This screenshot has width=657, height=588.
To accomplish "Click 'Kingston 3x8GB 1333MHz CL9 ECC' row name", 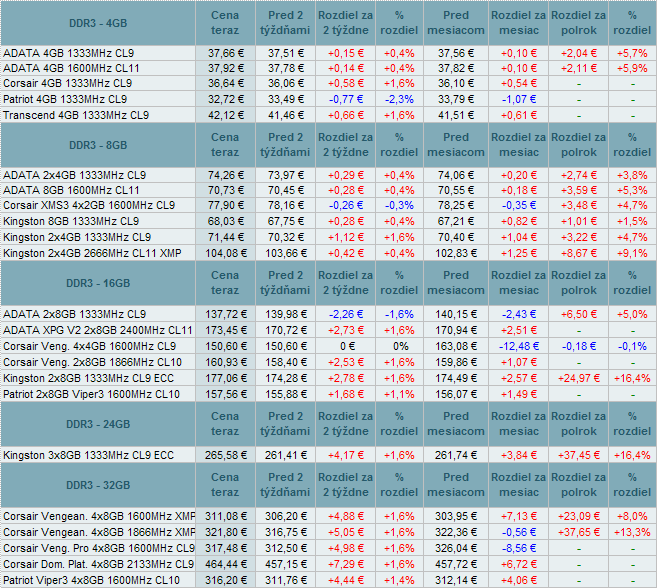I will click(x=88, y=455).
